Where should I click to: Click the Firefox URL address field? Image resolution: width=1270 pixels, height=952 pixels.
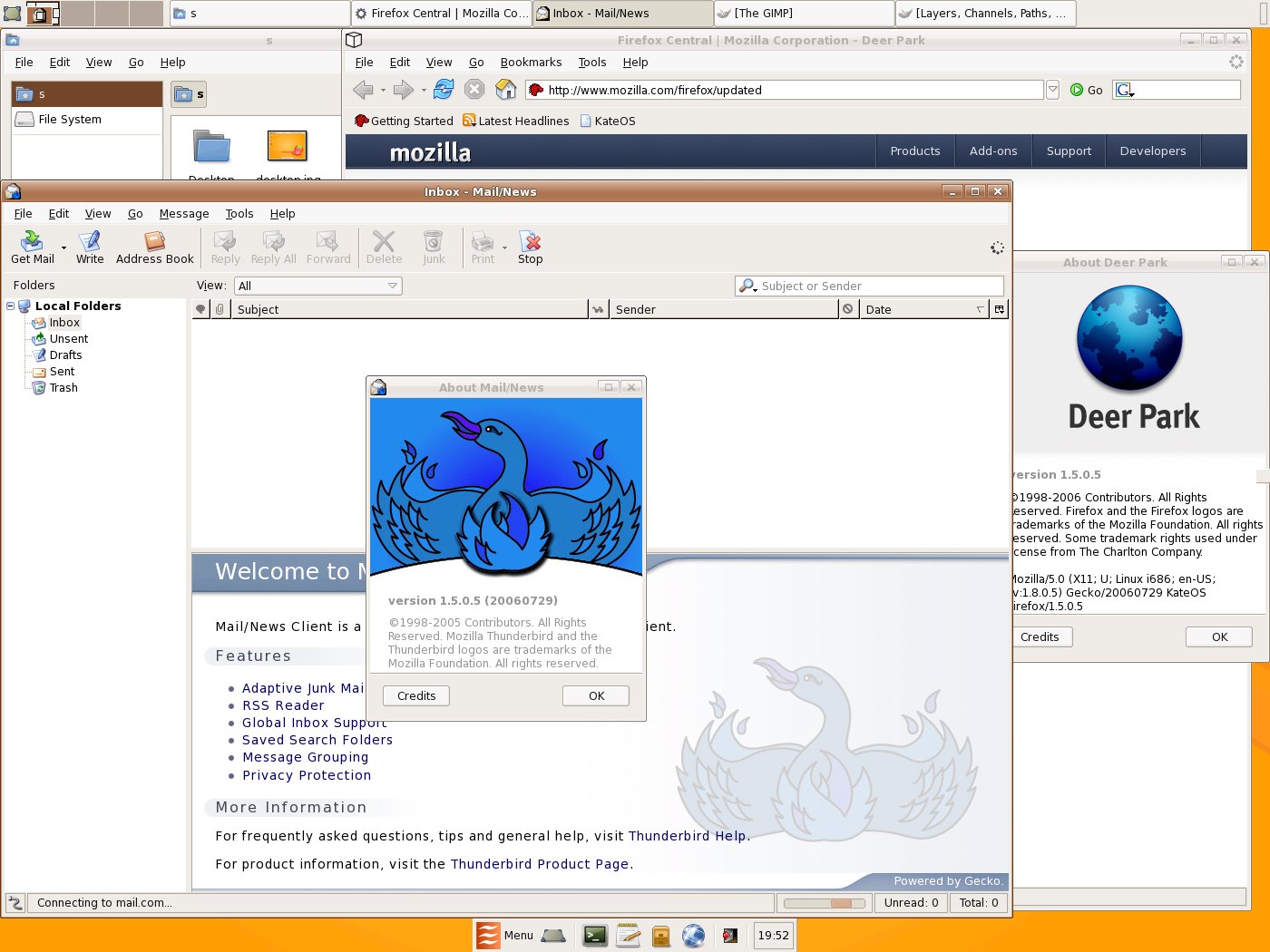click(785, 90)
